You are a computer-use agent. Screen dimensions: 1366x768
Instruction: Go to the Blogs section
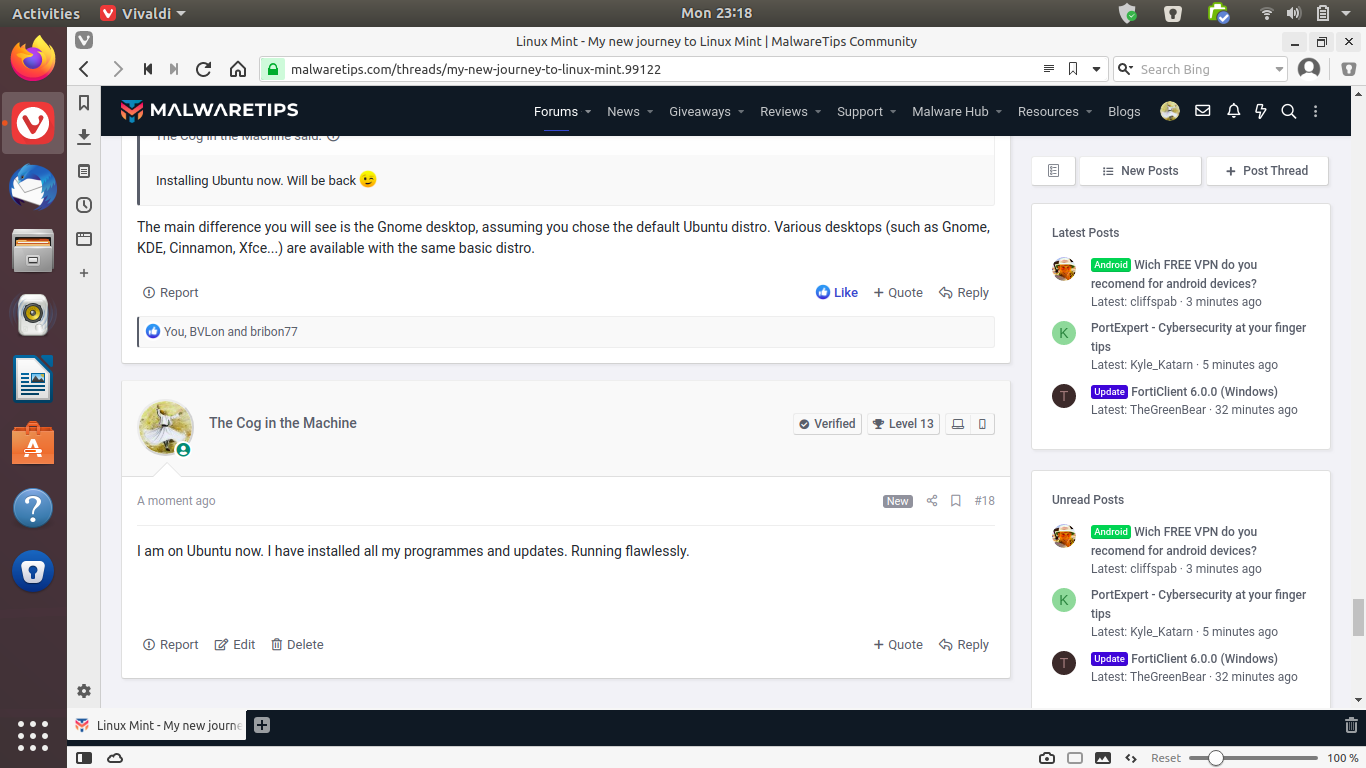click(1124, 112)
